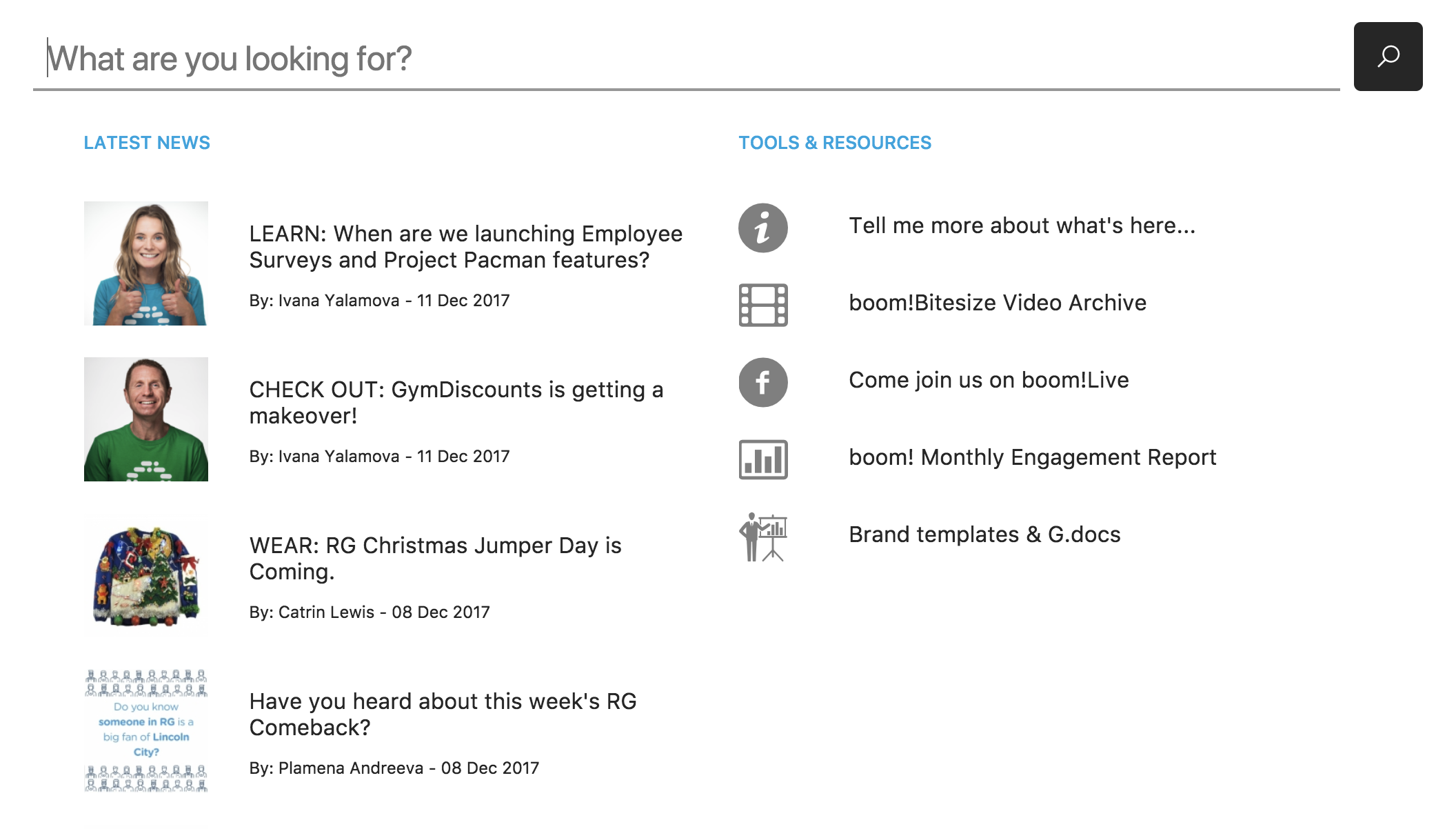Open RG Christmas Jumper Day article
The height and width of the screenshot is (829, 1456).
pos(436,559)
